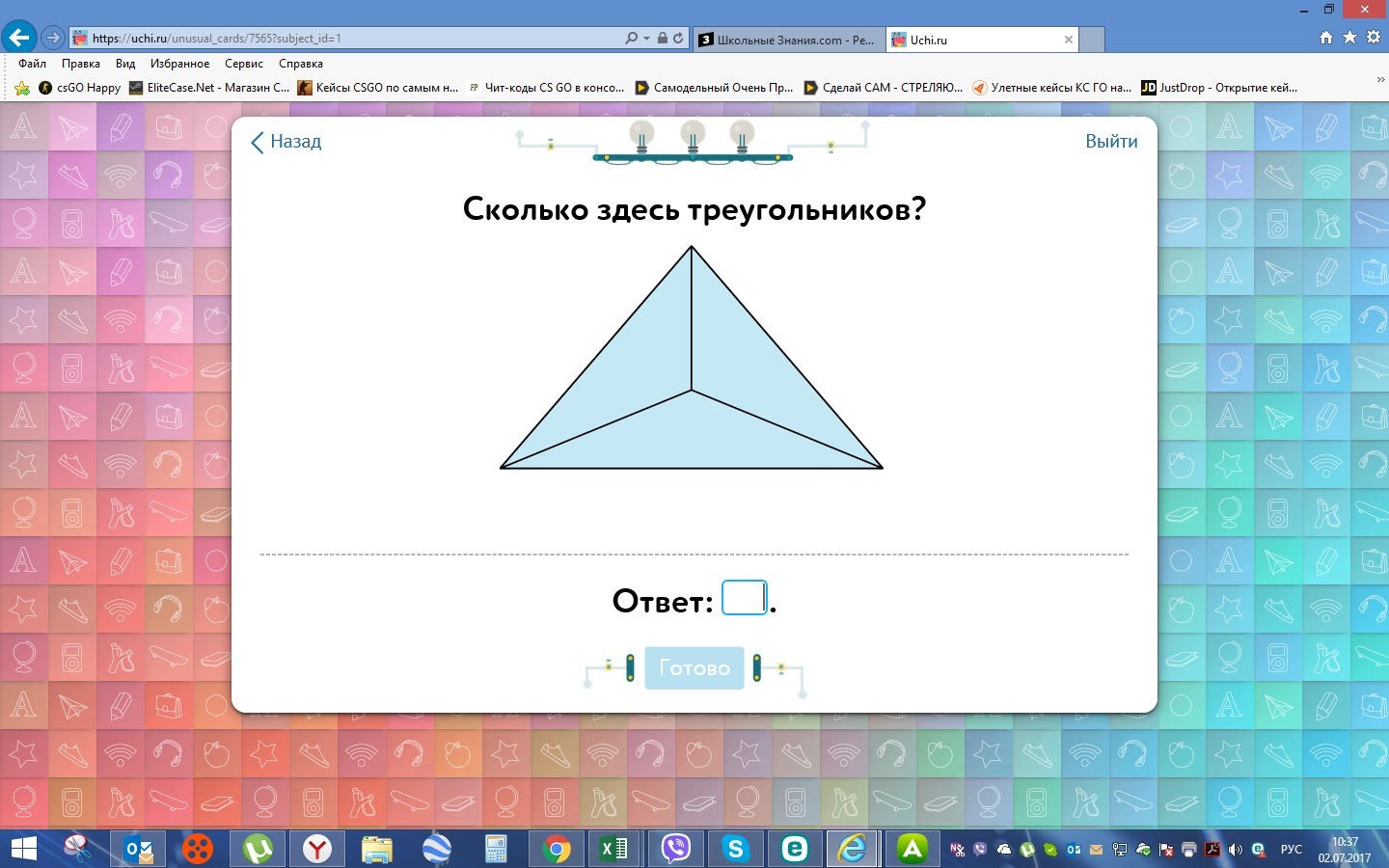Open the Windows Start button

click(23, 849)
